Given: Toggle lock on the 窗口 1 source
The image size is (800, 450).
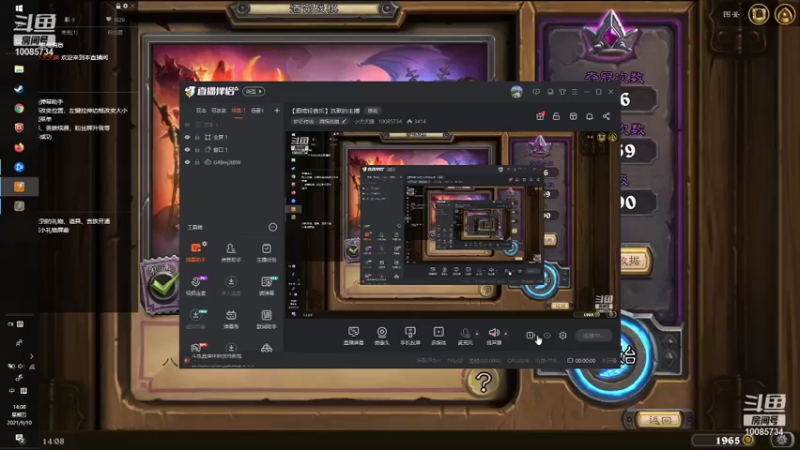Looking at the screenshot, I should [x=197, y=149].
